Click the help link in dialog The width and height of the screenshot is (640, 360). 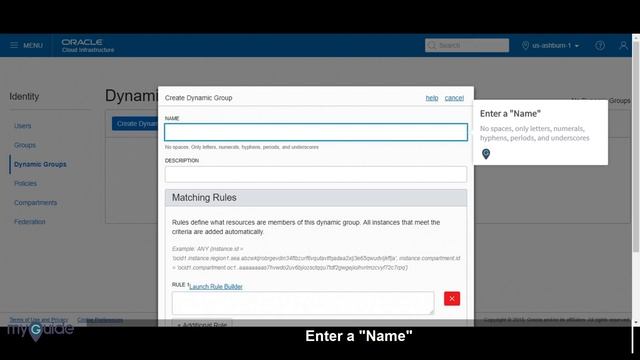[x=432, y=98]
